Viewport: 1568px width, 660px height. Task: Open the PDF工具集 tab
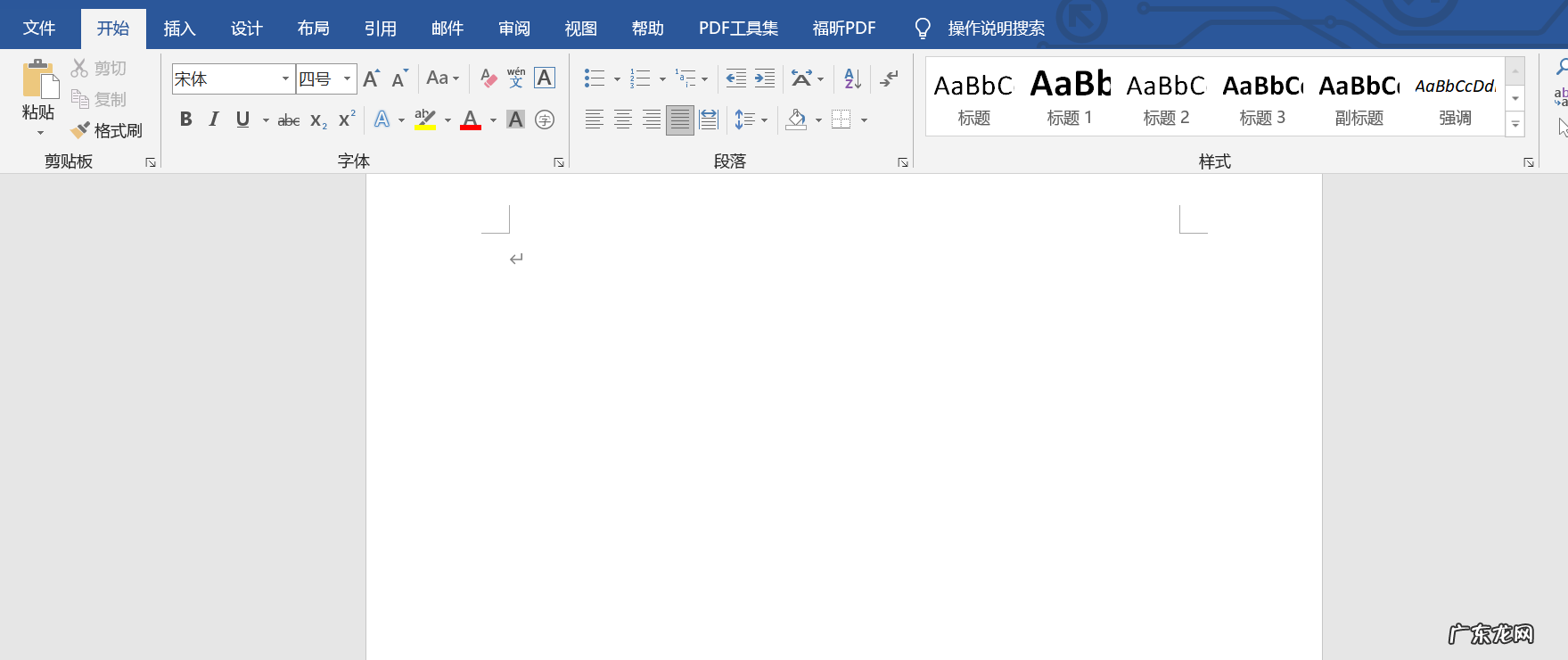[738, 29]
